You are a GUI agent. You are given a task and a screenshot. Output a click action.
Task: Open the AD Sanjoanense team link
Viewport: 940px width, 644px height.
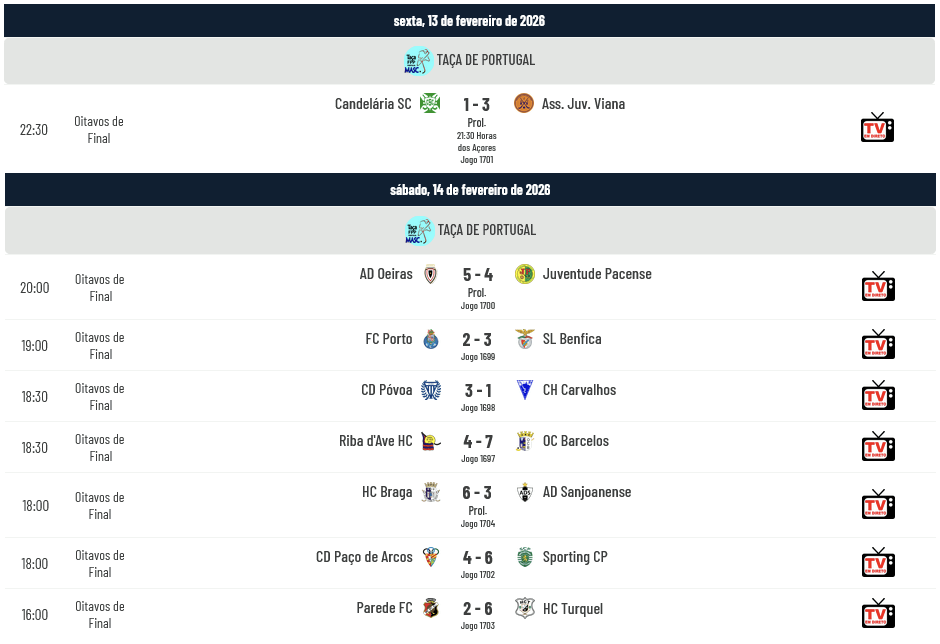tap(587, 492)
